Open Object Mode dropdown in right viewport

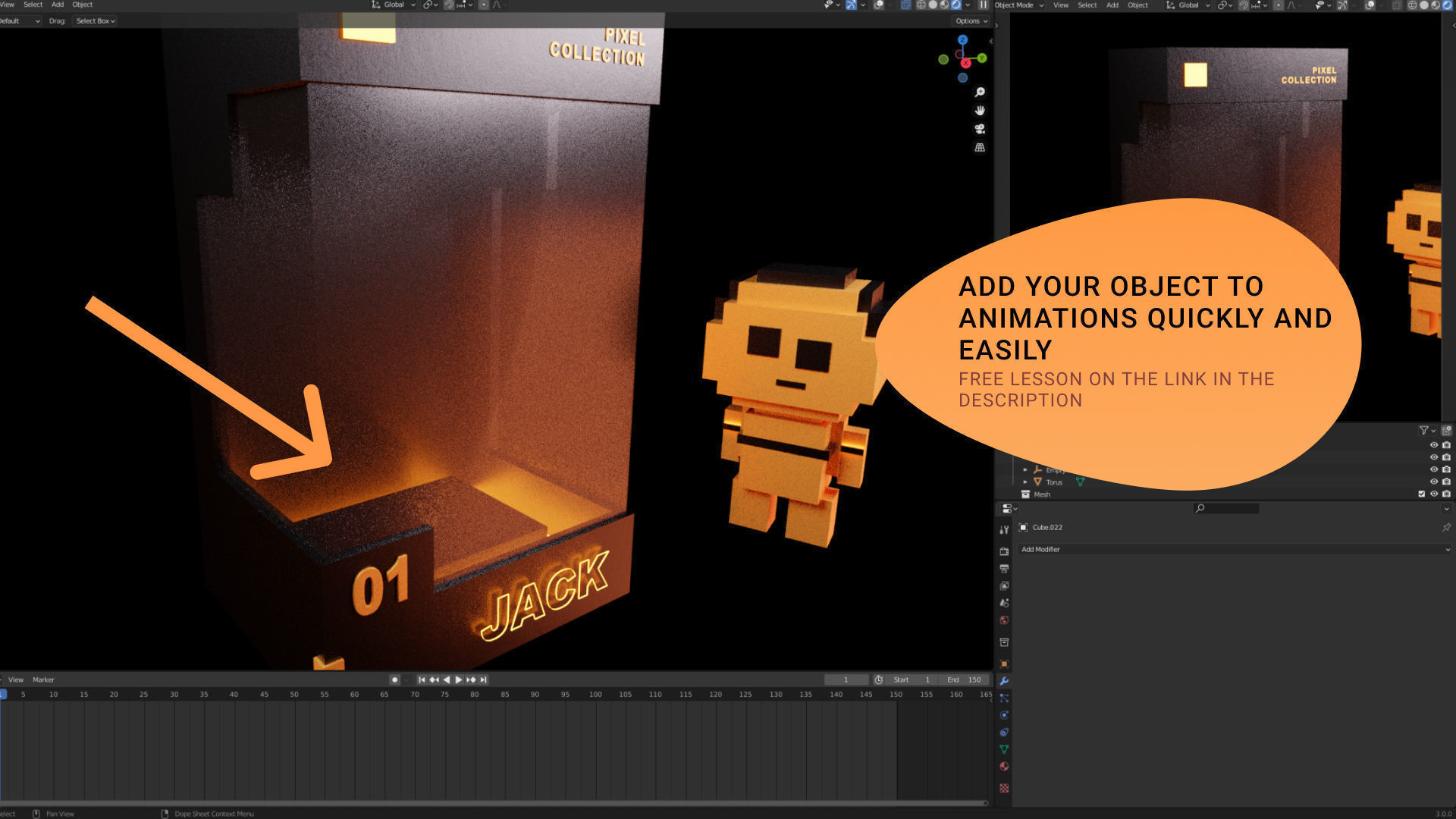(1019, 5)
